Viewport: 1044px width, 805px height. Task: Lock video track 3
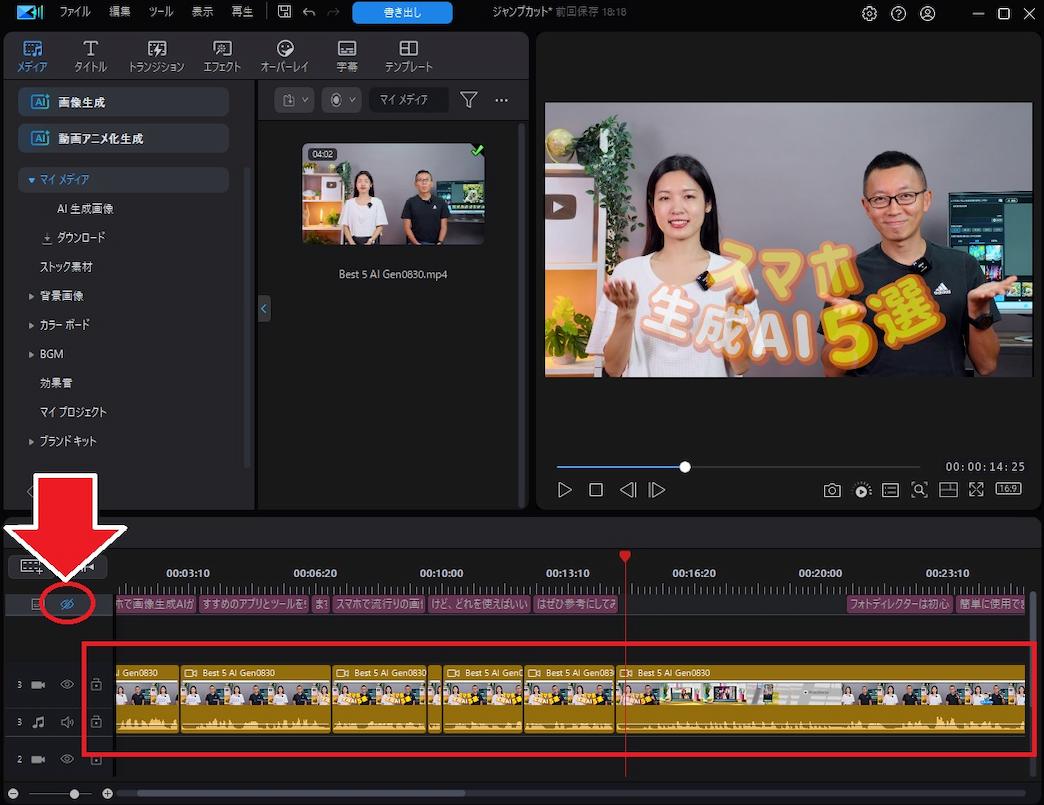tap(96, 685)
